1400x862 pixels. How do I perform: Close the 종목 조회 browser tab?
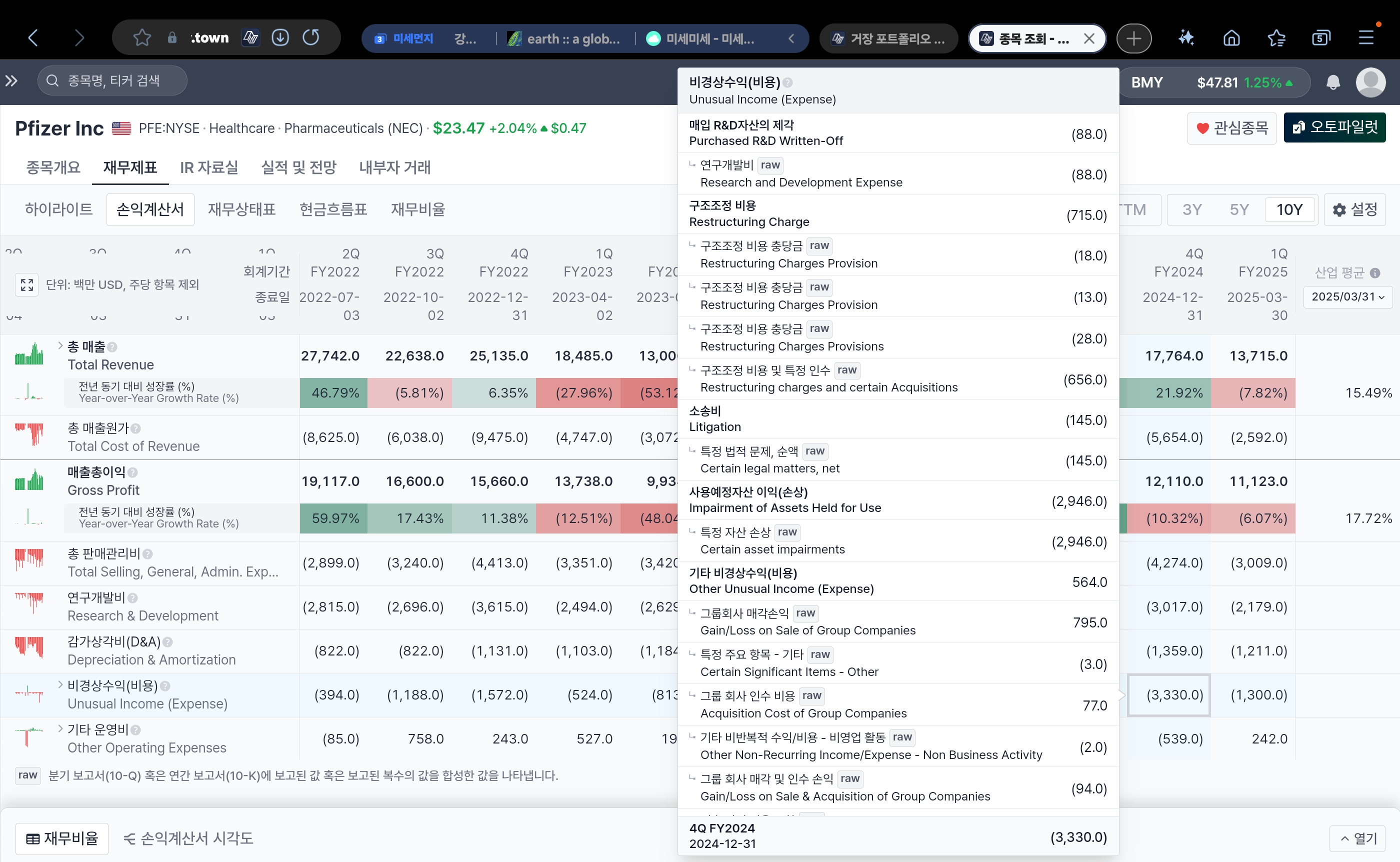pyautogui.click(x=1089, y=39)
